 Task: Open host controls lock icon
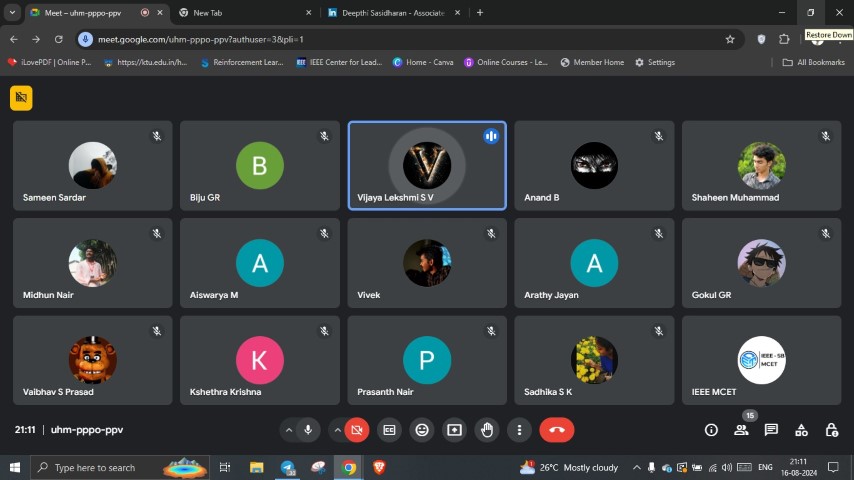click(x=831, y=430)
